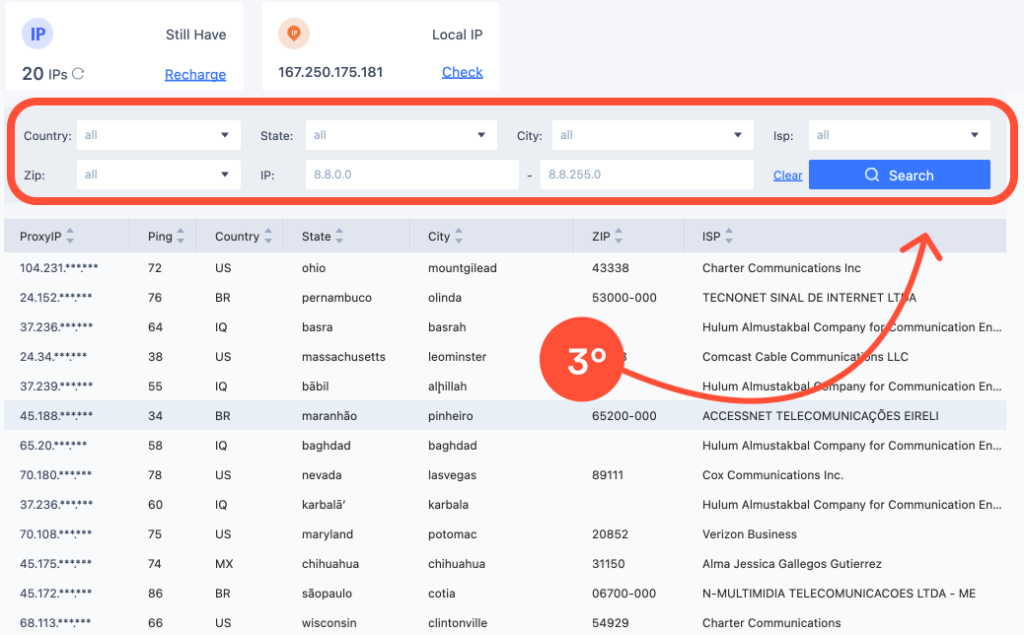The height and width of the screenshot is (635, 1024).
Task: Click the refresh icon next to 20 IPs
Action: (78, 73)
